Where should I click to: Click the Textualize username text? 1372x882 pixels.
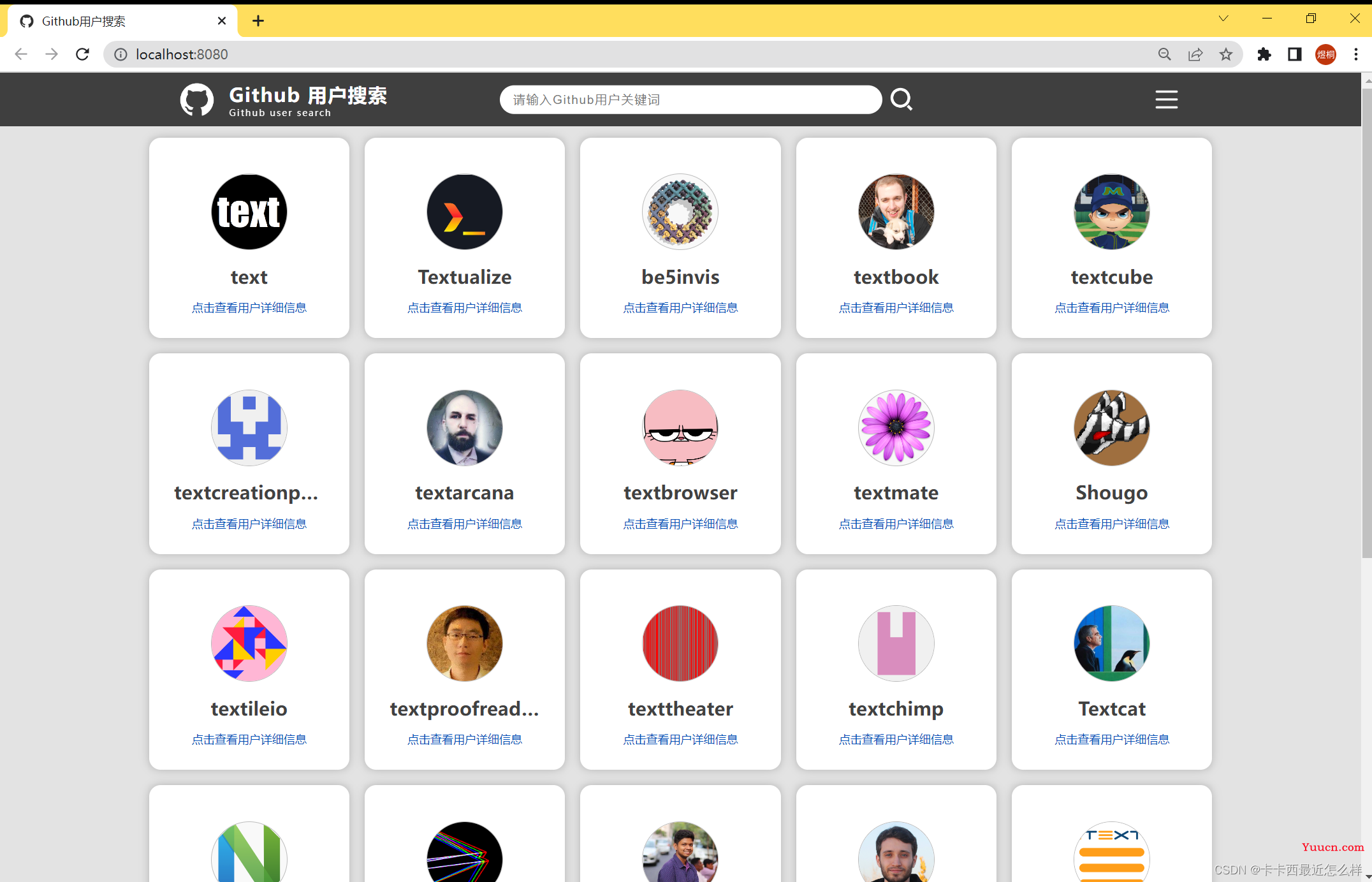click(464, 277)
